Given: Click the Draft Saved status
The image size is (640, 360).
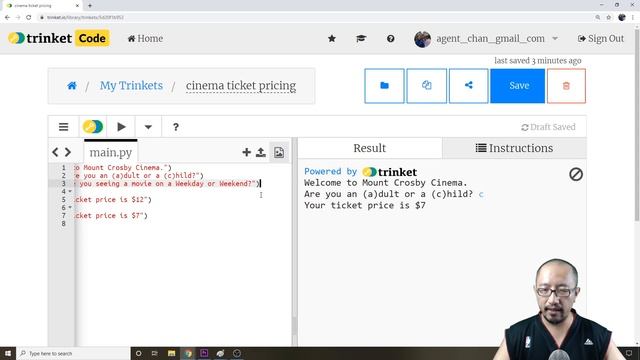Looking at the screenshot, I should click(548, 127).
